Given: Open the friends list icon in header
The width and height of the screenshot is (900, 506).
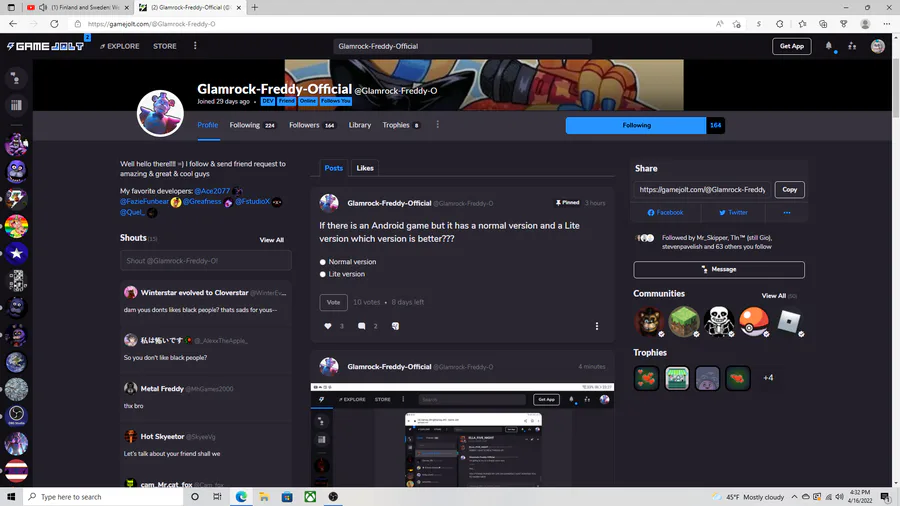Looking at the screenshot, I should pos(852,46).
